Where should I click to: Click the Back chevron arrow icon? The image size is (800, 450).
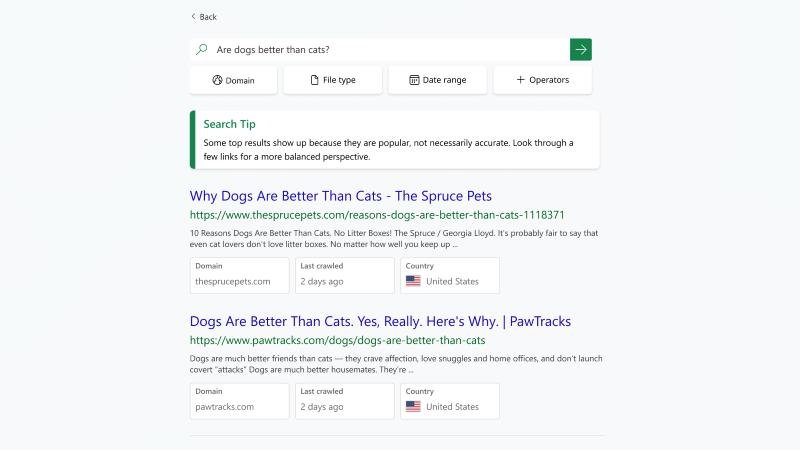pos(193,17)
